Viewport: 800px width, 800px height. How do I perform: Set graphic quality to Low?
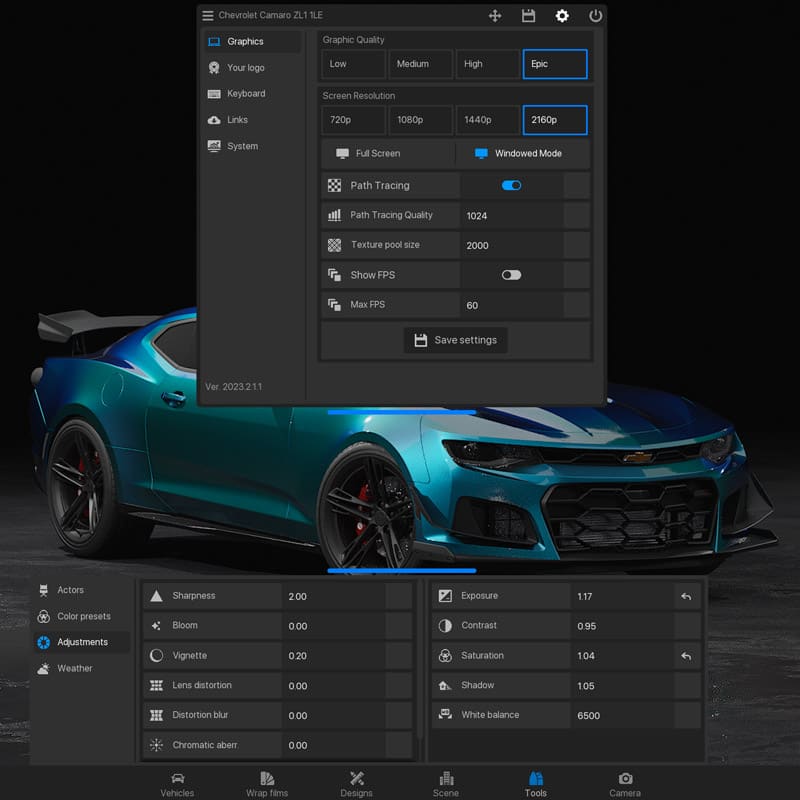coord(354,64)
